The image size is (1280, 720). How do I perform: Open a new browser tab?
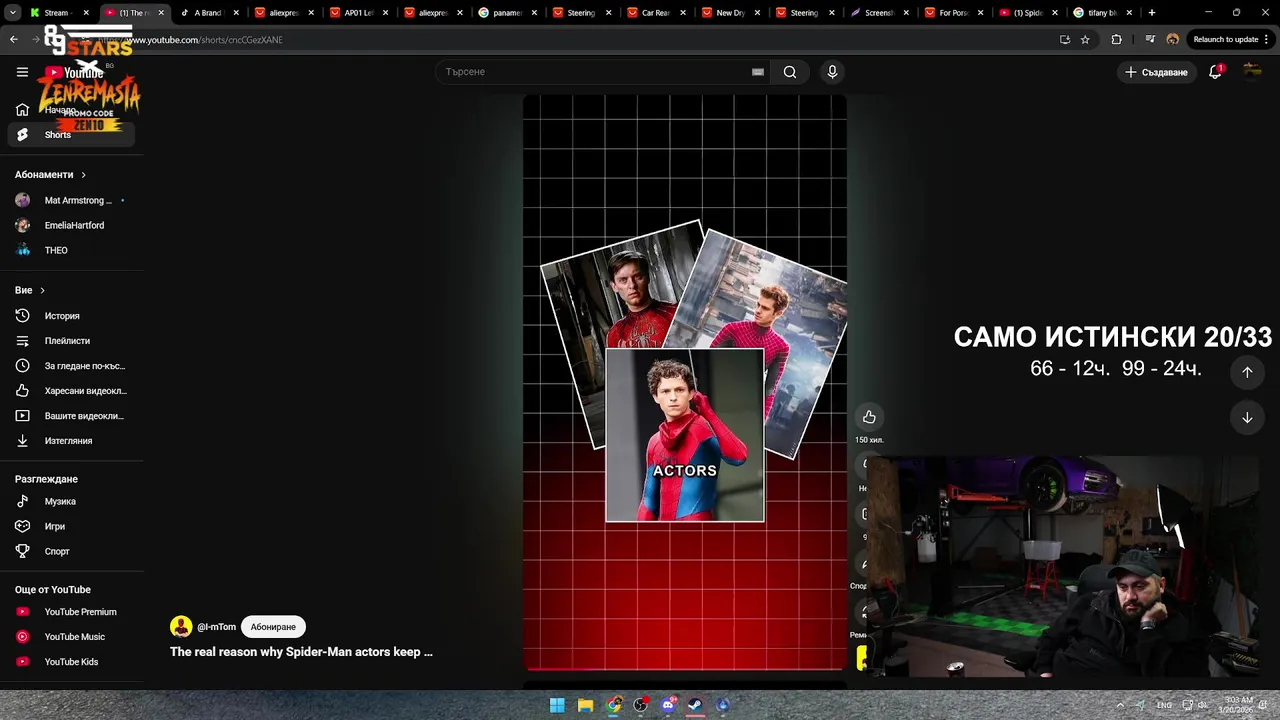pos(1152,13)
